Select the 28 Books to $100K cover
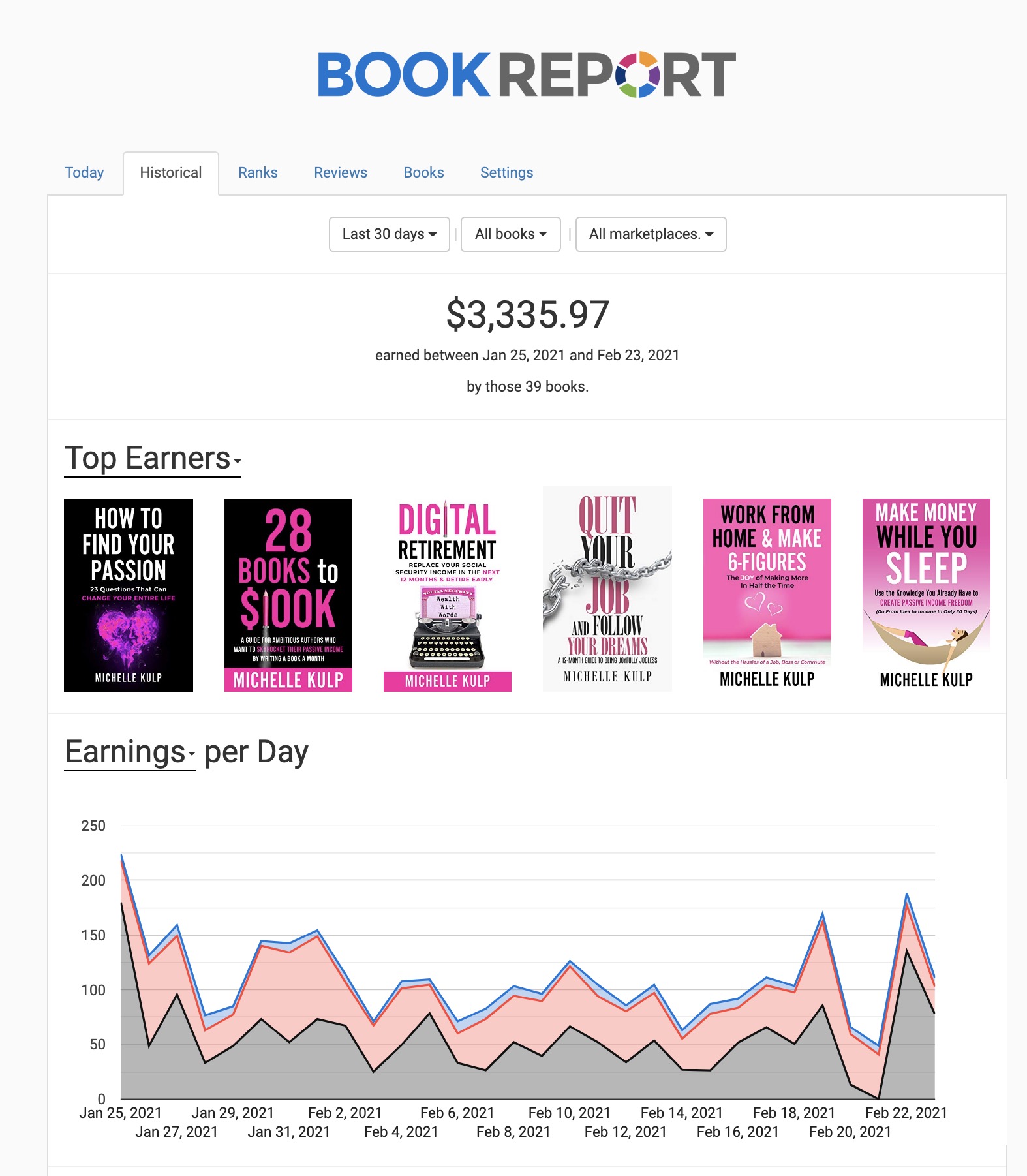Image resolution: width=1027 pixels, height=1176 pixels. (288, 595)
